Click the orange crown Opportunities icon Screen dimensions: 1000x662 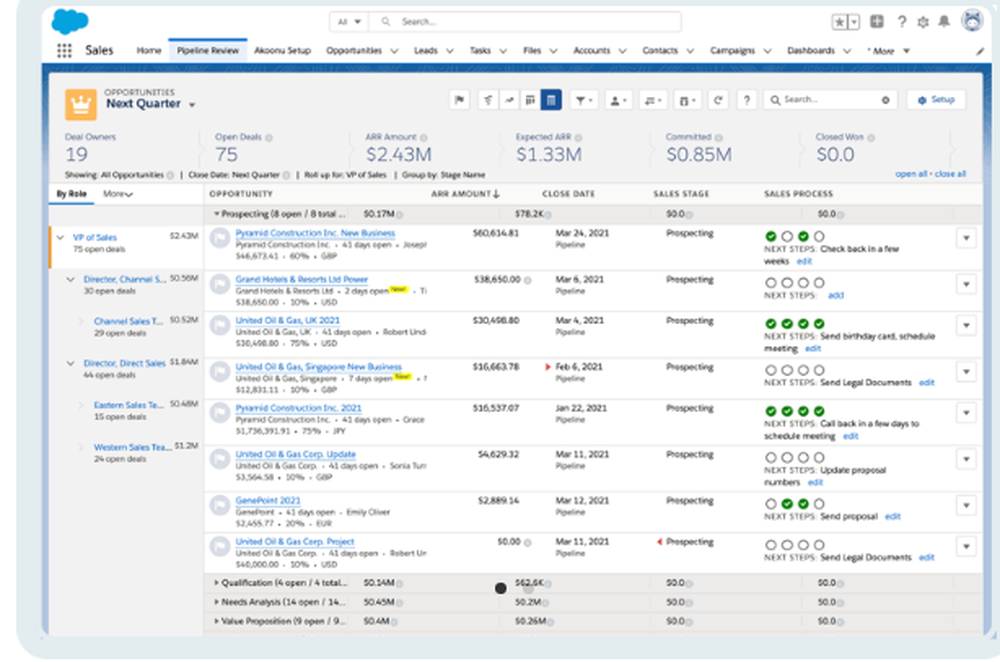click(x=81, y=104)
